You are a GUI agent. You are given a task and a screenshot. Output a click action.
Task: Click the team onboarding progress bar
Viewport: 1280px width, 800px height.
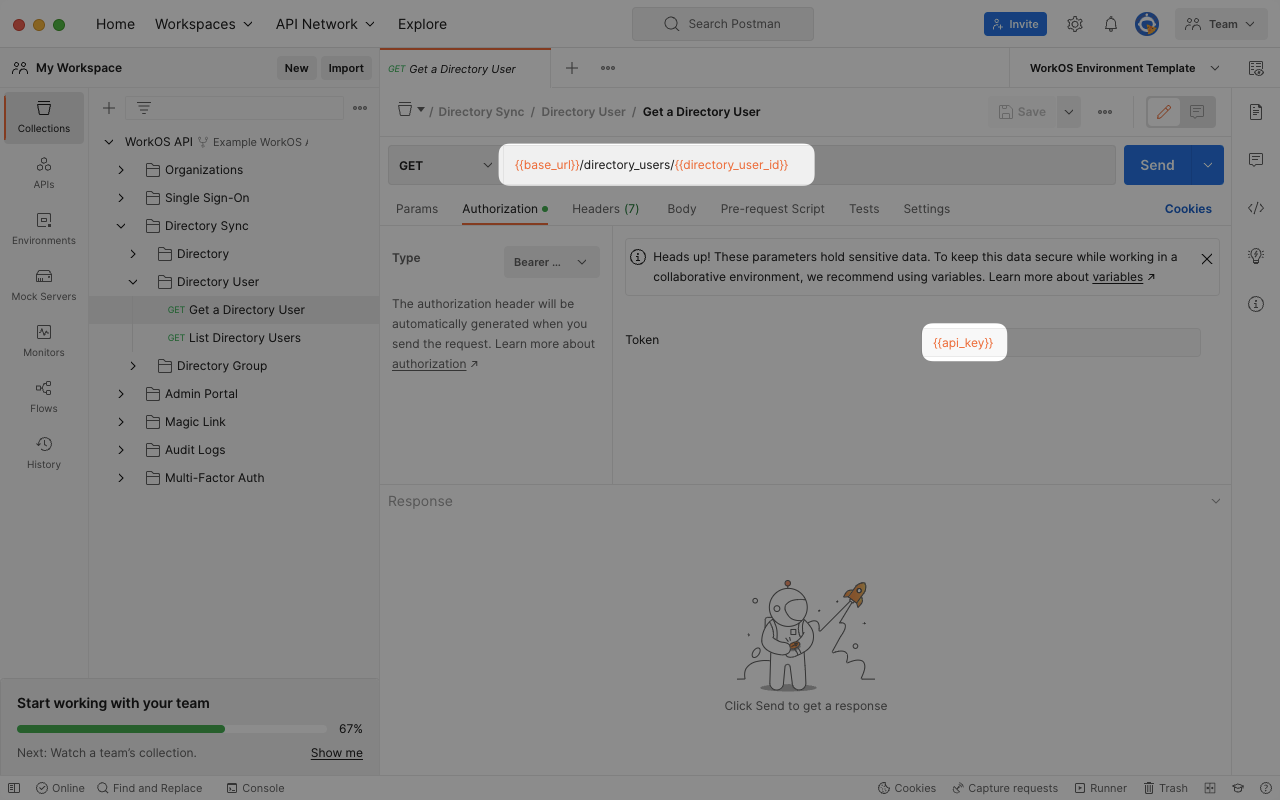coord(170,729)
